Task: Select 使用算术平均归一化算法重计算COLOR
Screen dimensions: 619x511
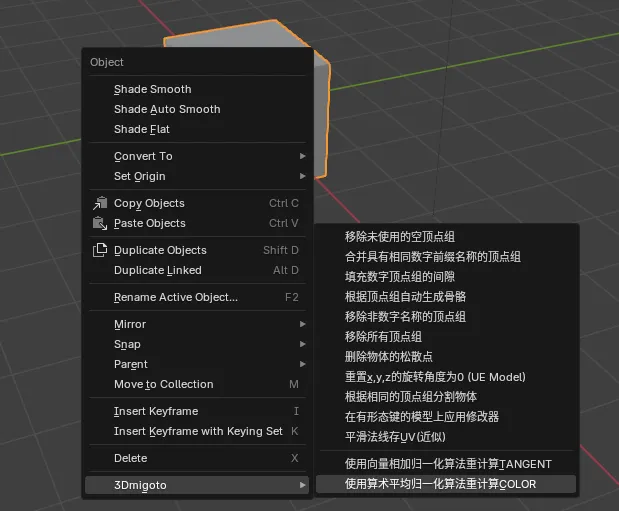Action: click(x=446, y=484)
